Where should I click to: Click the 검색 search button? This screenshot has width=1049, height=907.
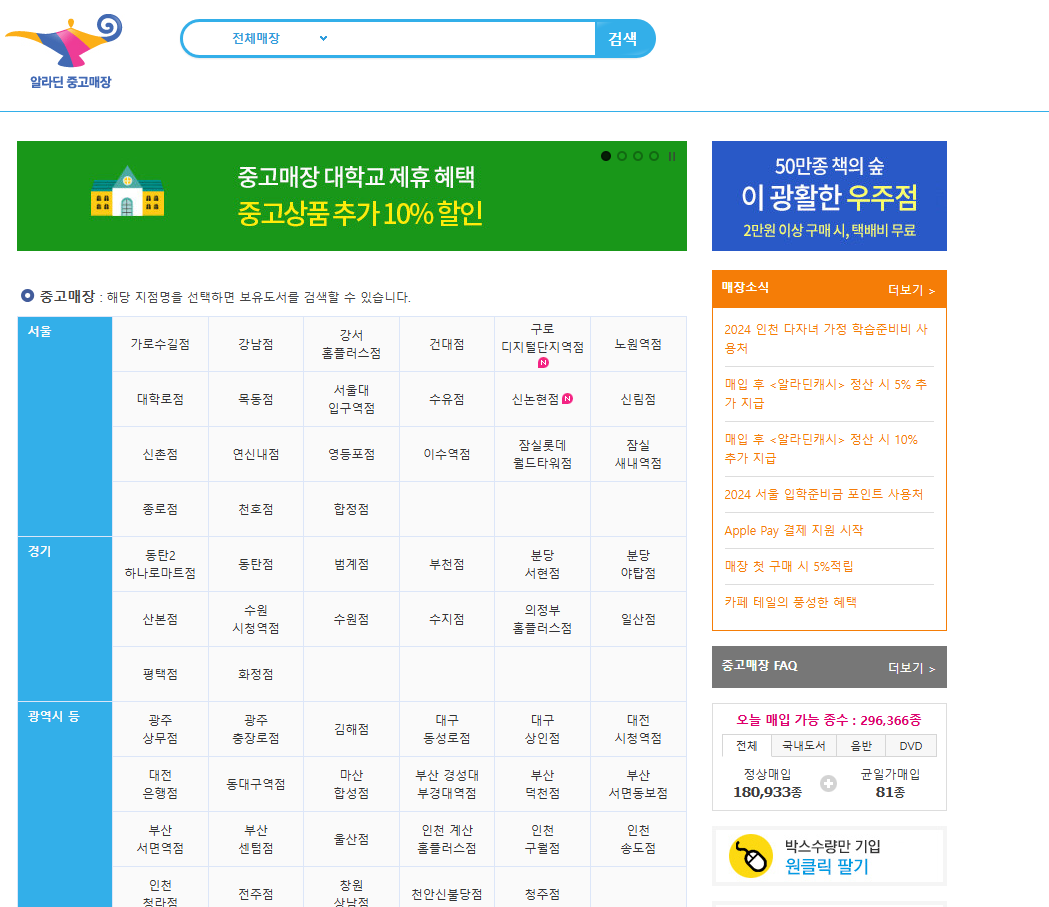(624, 38)
